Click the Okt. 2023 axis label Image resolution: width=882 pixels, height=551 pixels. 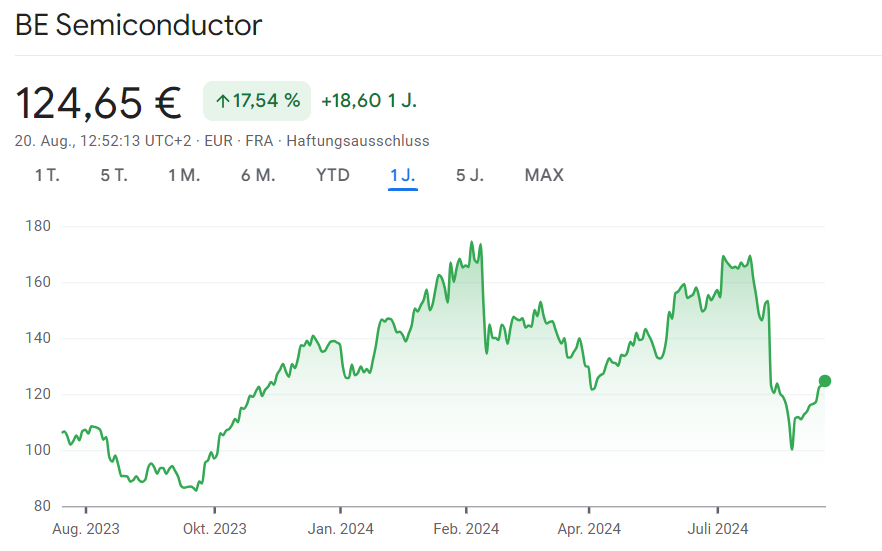pos(215,529)
